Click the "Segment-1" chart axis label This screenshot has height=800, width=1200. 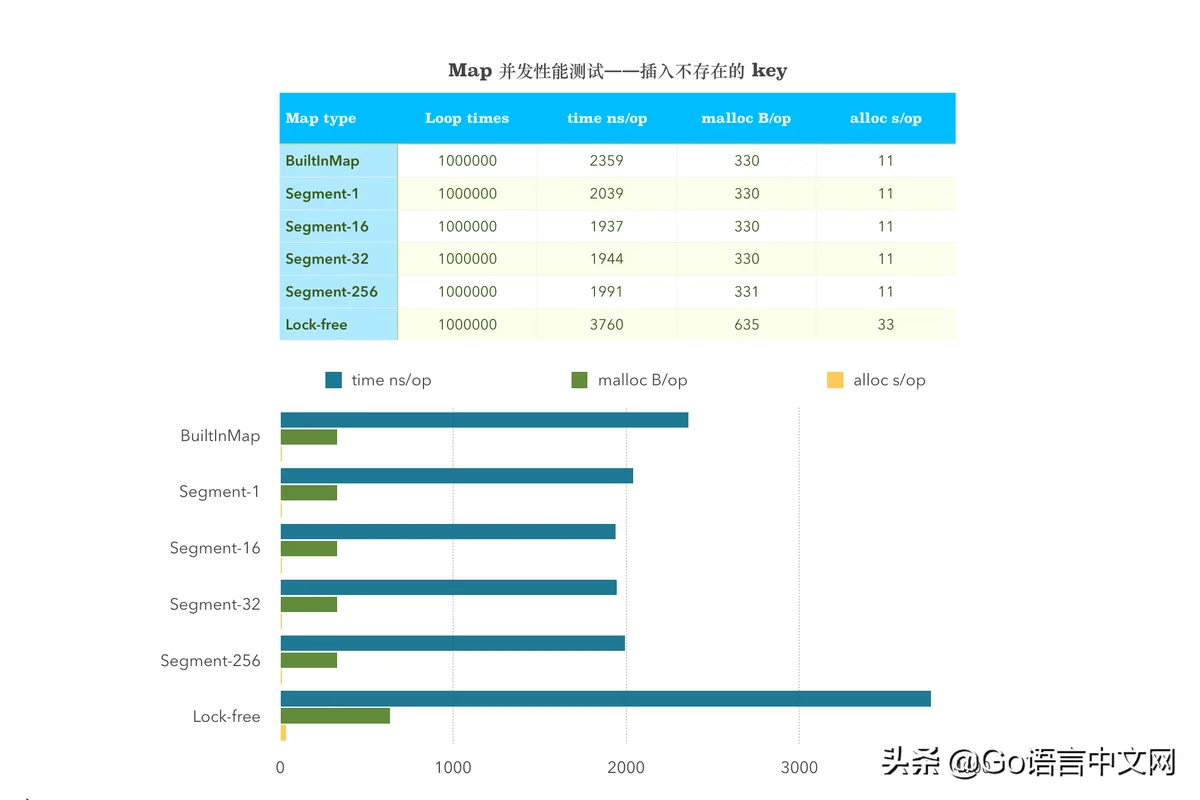[220, 492]
